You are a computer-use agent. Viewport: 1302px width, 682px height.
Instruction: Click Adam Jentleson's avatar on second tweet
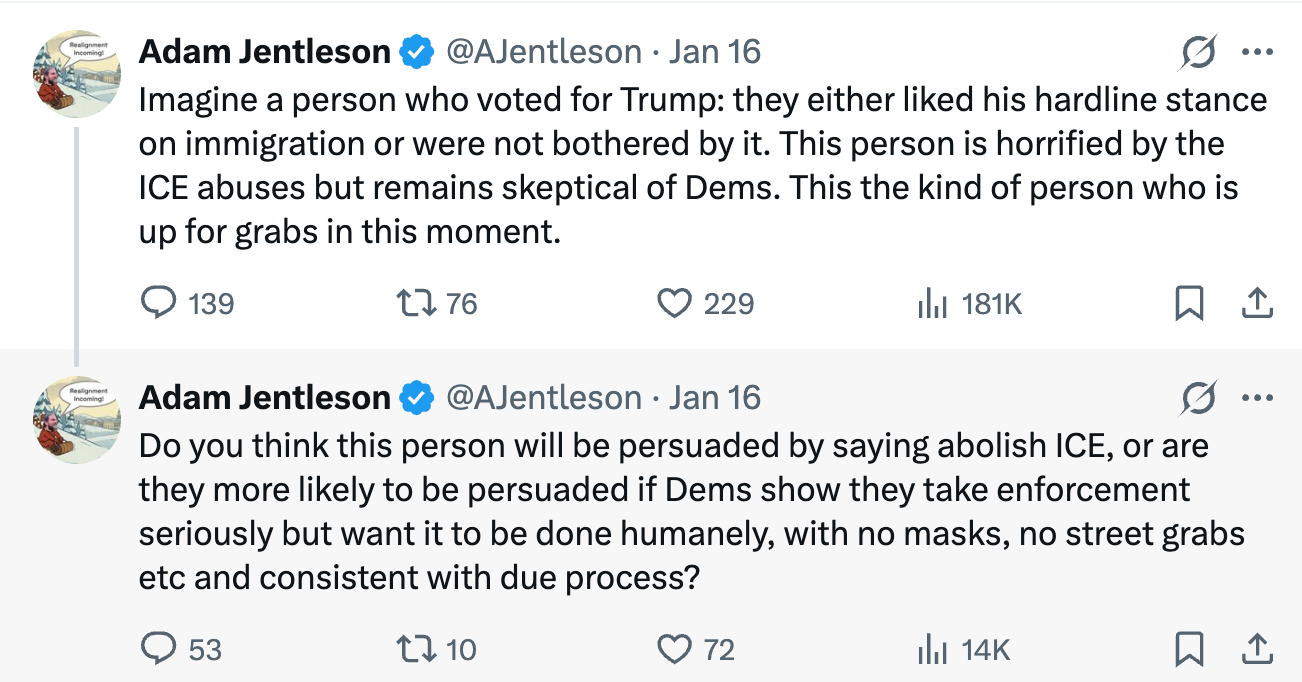[77, 420]
